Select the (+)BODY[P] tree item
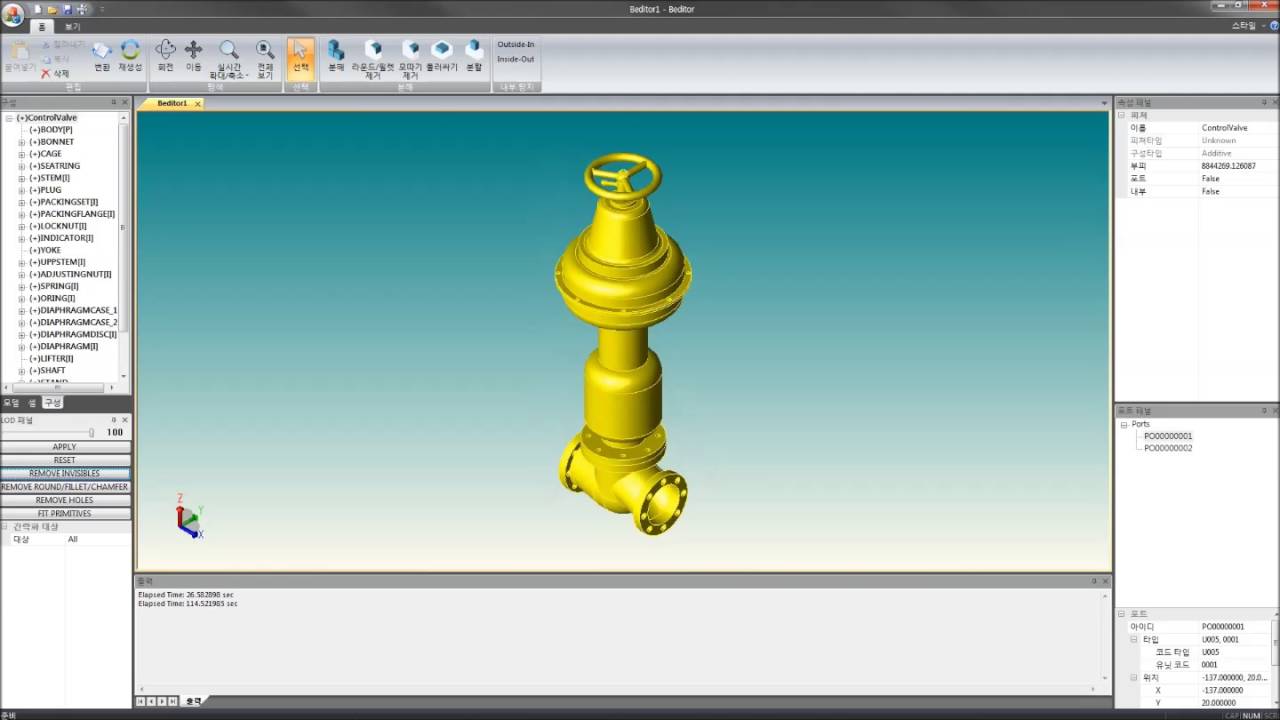 [x=51, y=130]
